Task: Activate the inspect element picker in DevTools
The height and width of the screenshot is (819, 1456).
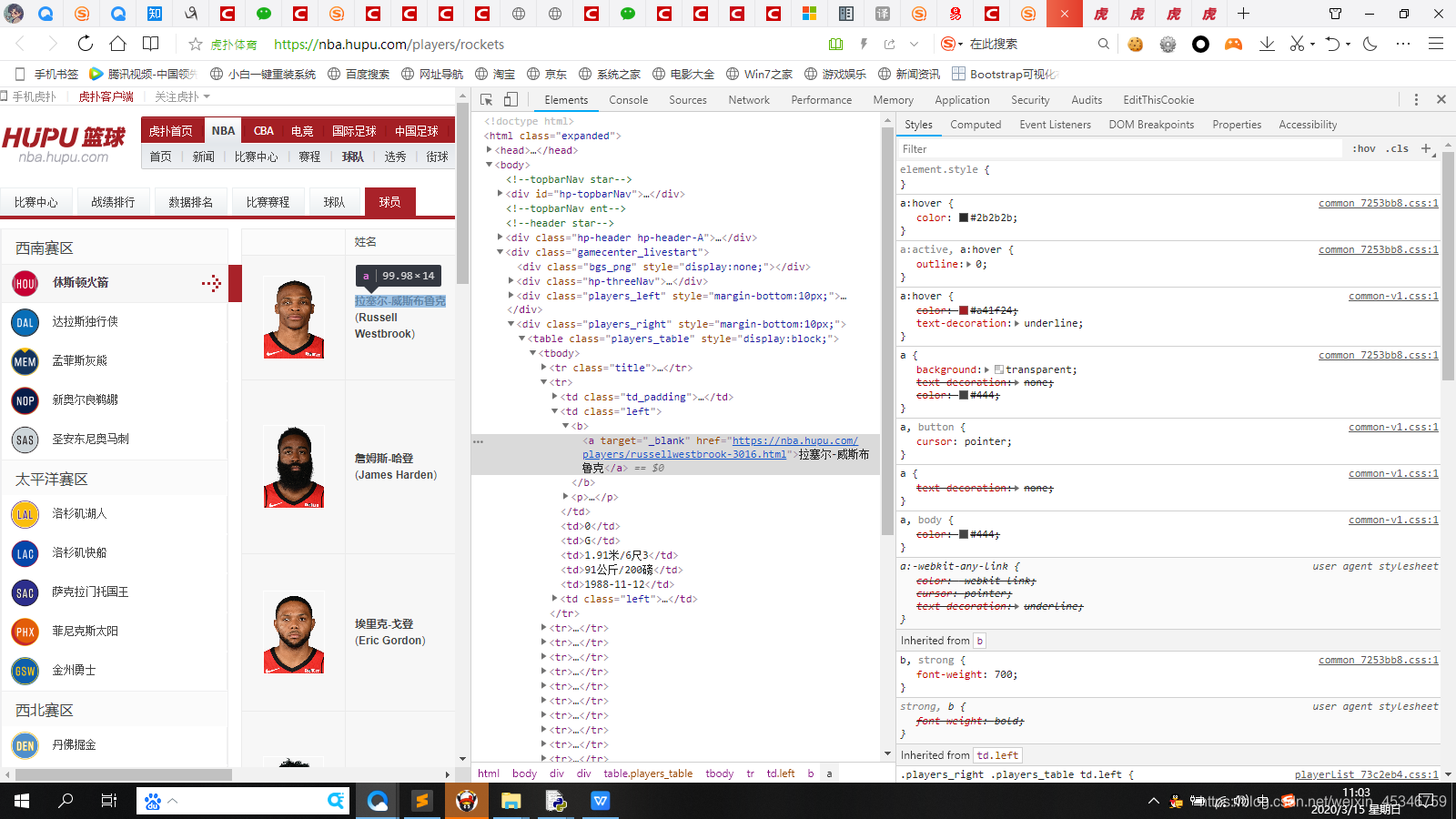Action: (x=487, y=100)
